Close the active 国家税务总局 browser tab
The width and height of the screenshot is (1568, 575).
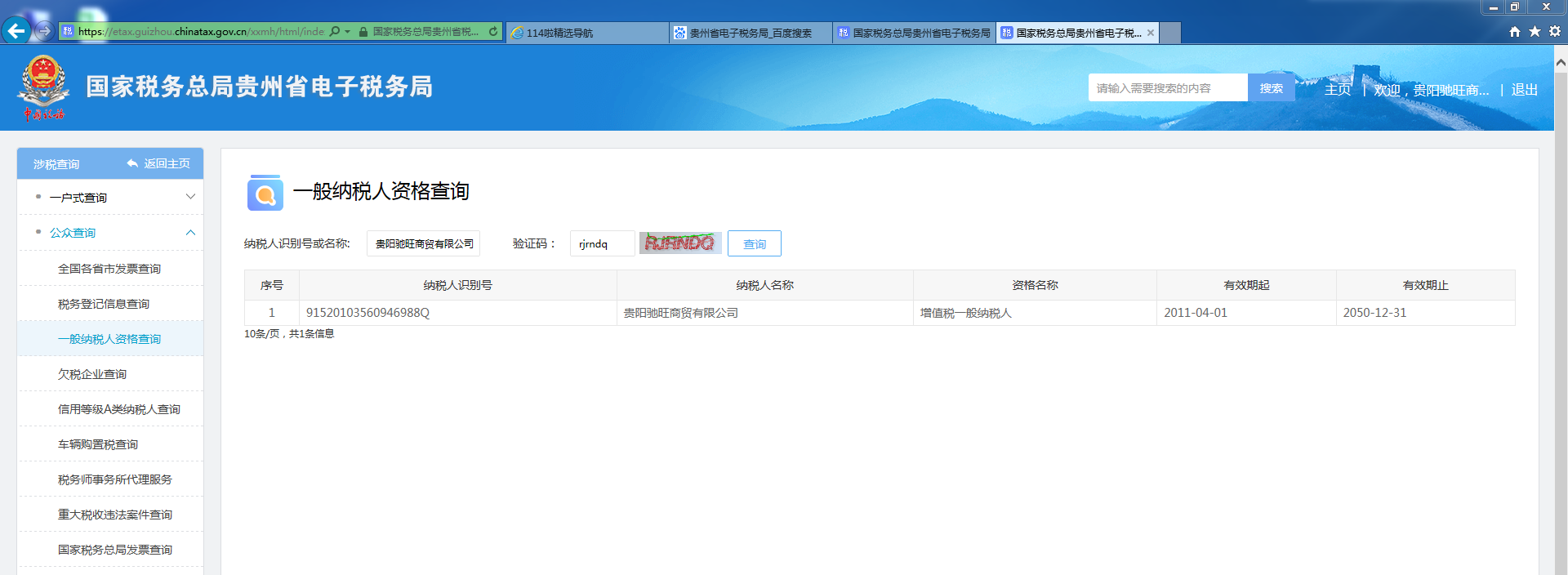(1151, 33)
